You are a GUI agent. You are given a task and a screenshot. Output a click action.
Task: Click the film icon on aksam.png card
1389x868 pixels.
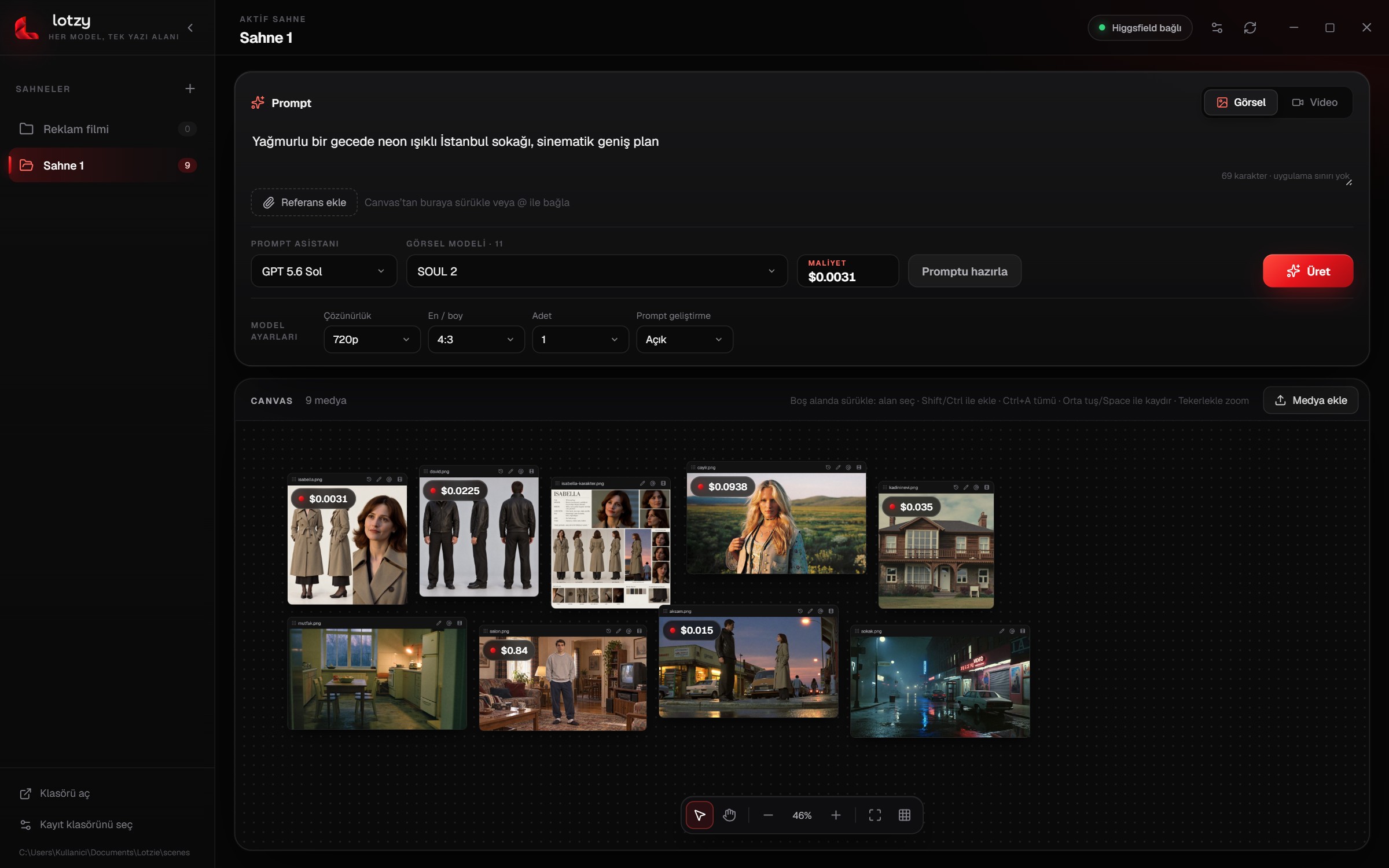[x=831, y=610]
